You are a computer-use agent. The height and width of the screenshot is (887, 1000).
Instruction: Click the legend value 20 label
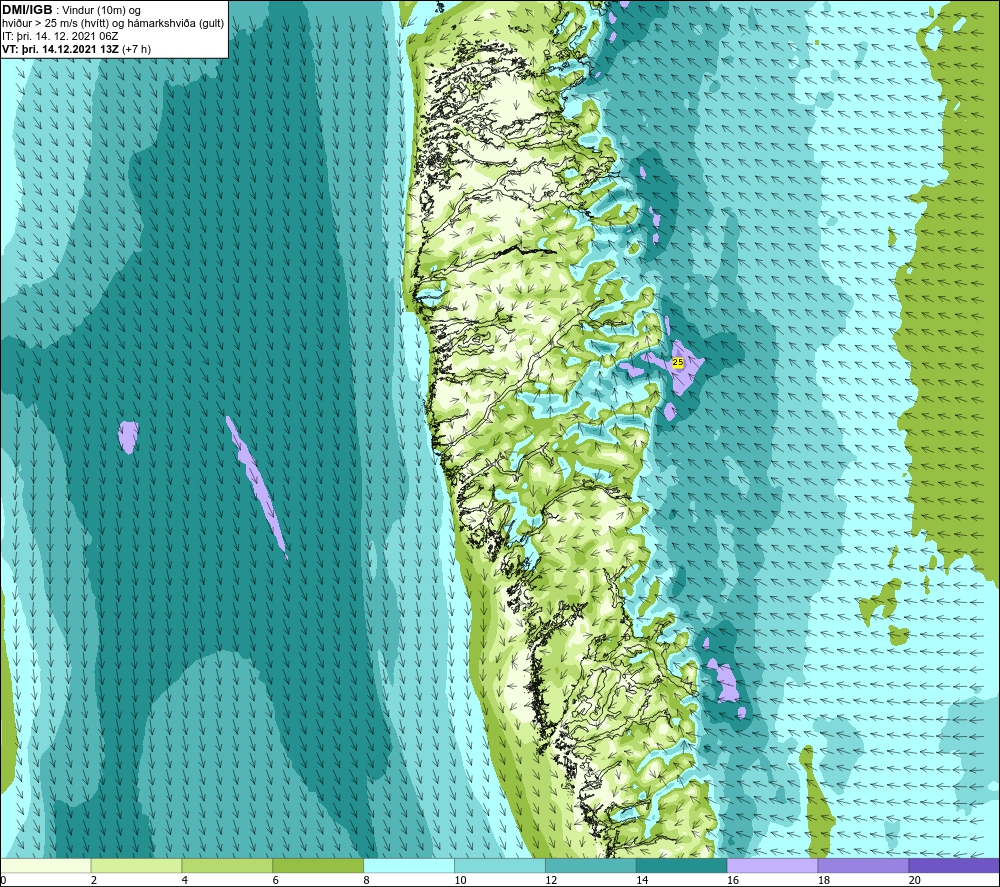pyautogui.click(x=915, y=880)
